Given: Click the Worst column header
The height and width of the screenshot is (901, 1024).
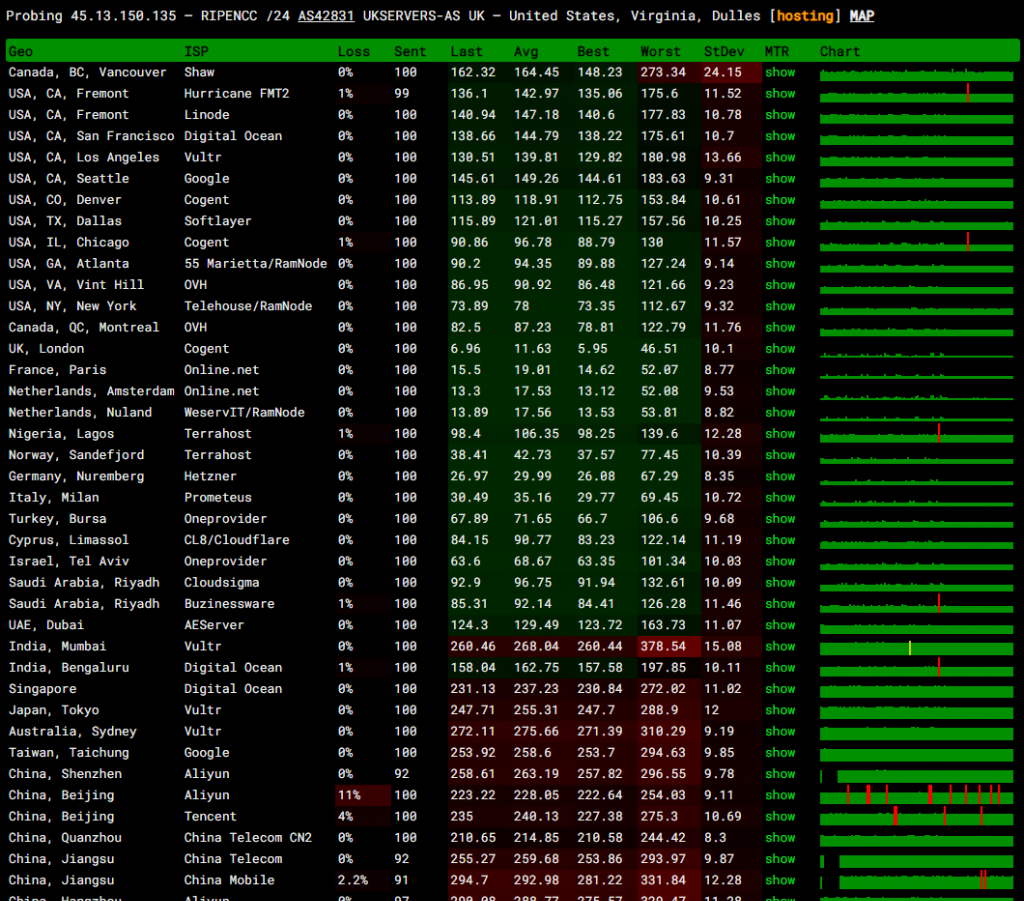Looking at the screenshot, I should pyautogui.click(x=660, y=52).
